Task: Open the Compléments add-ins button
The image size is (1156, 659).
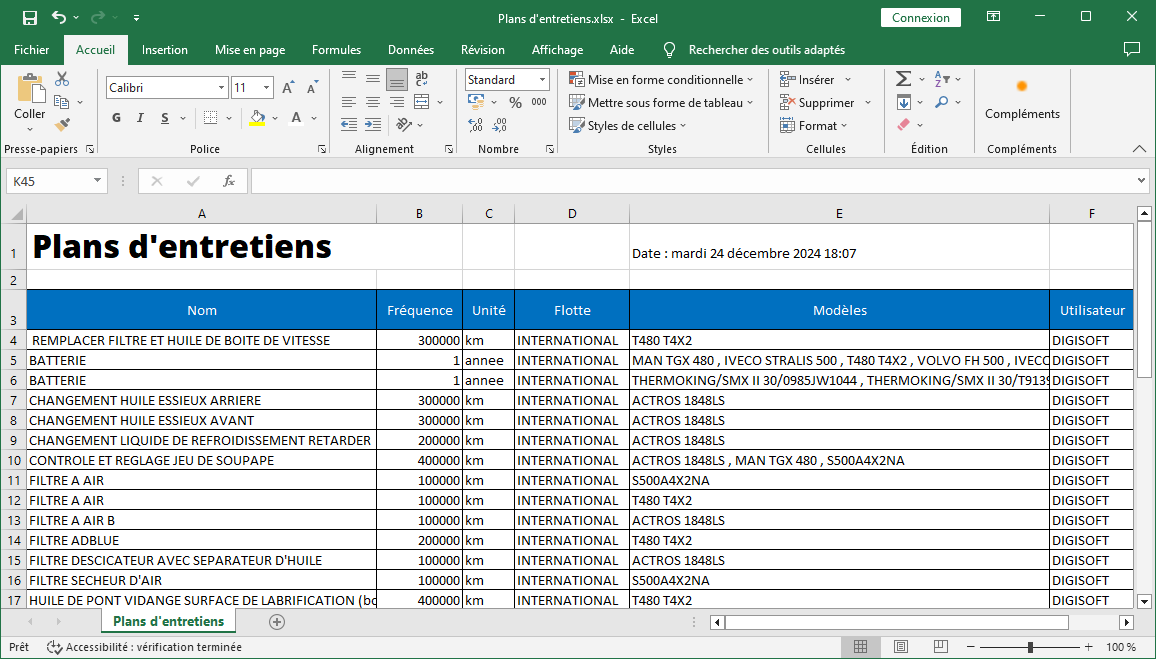Action: click(1022, 100)
